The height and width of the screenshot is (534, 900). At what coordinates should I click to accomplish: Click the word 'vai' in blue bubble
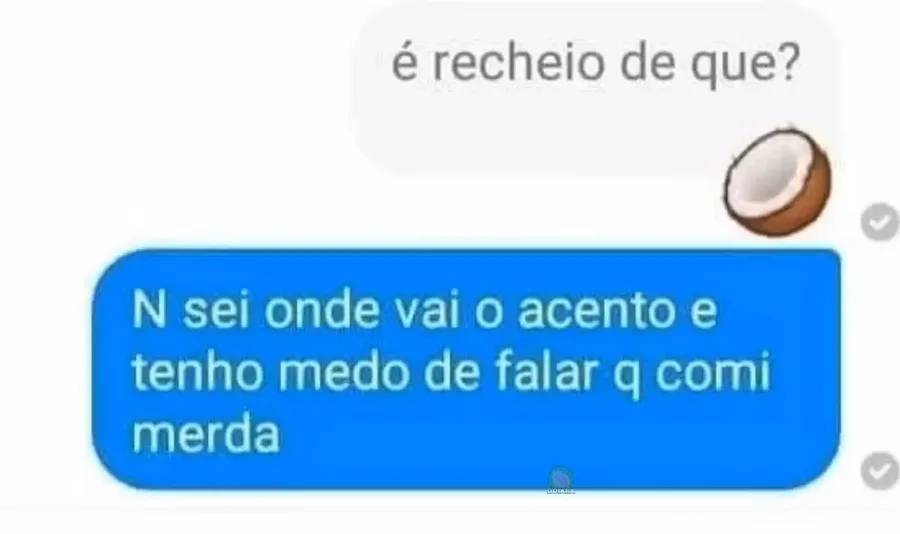[429, 310]
